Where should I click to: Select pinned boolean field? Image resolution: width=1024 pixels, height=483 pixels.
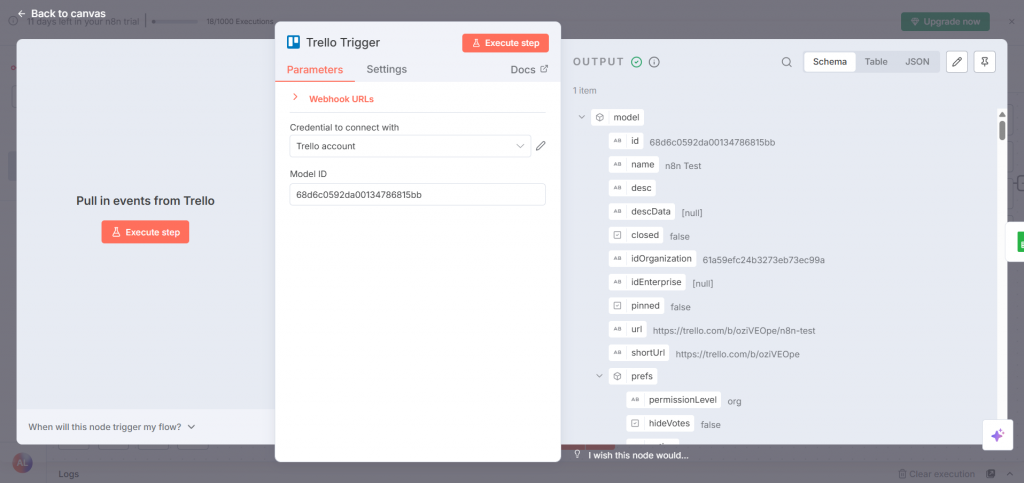637,305
